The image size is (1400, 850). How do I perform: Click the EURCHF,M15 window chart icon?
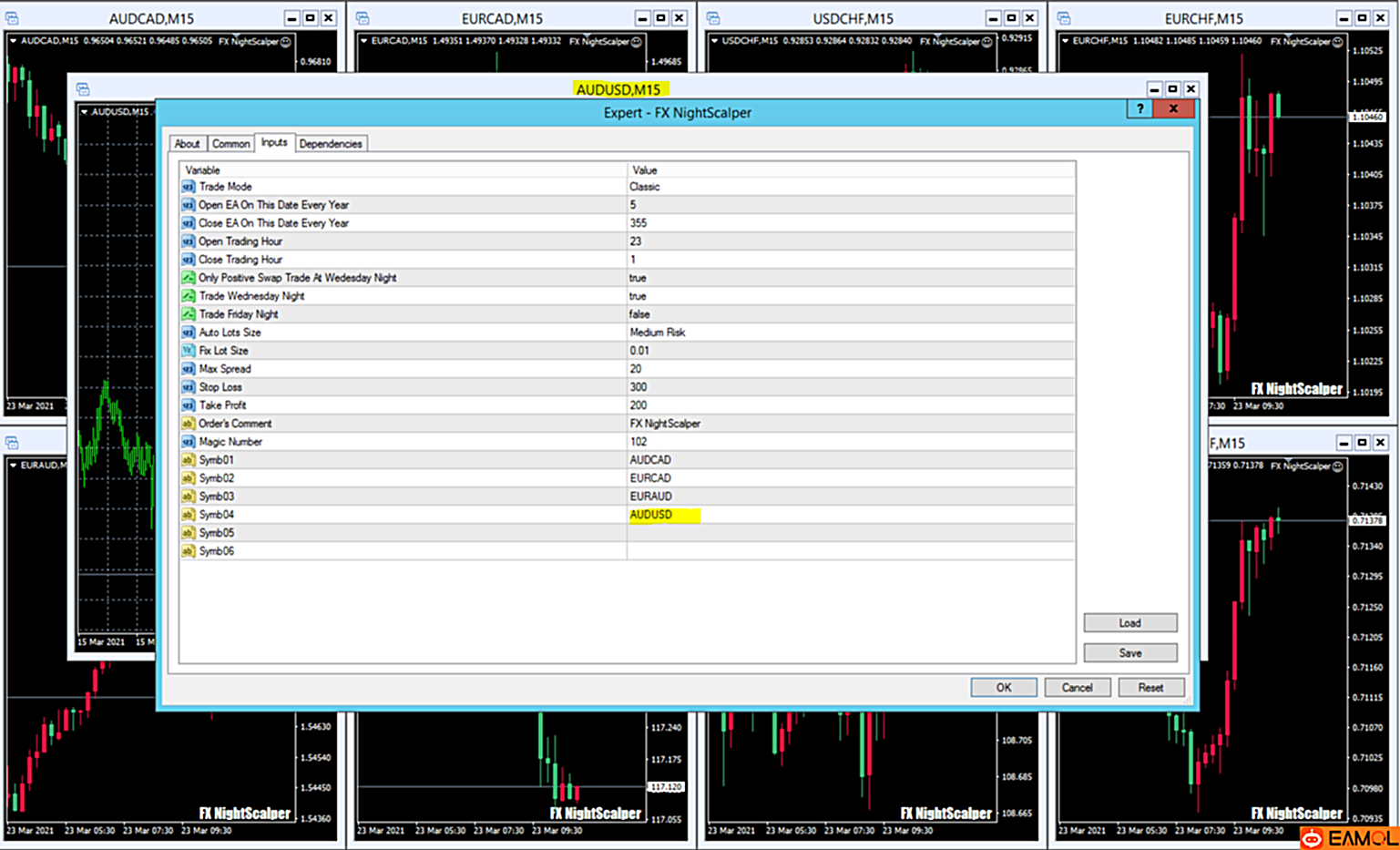(1064, 18)
